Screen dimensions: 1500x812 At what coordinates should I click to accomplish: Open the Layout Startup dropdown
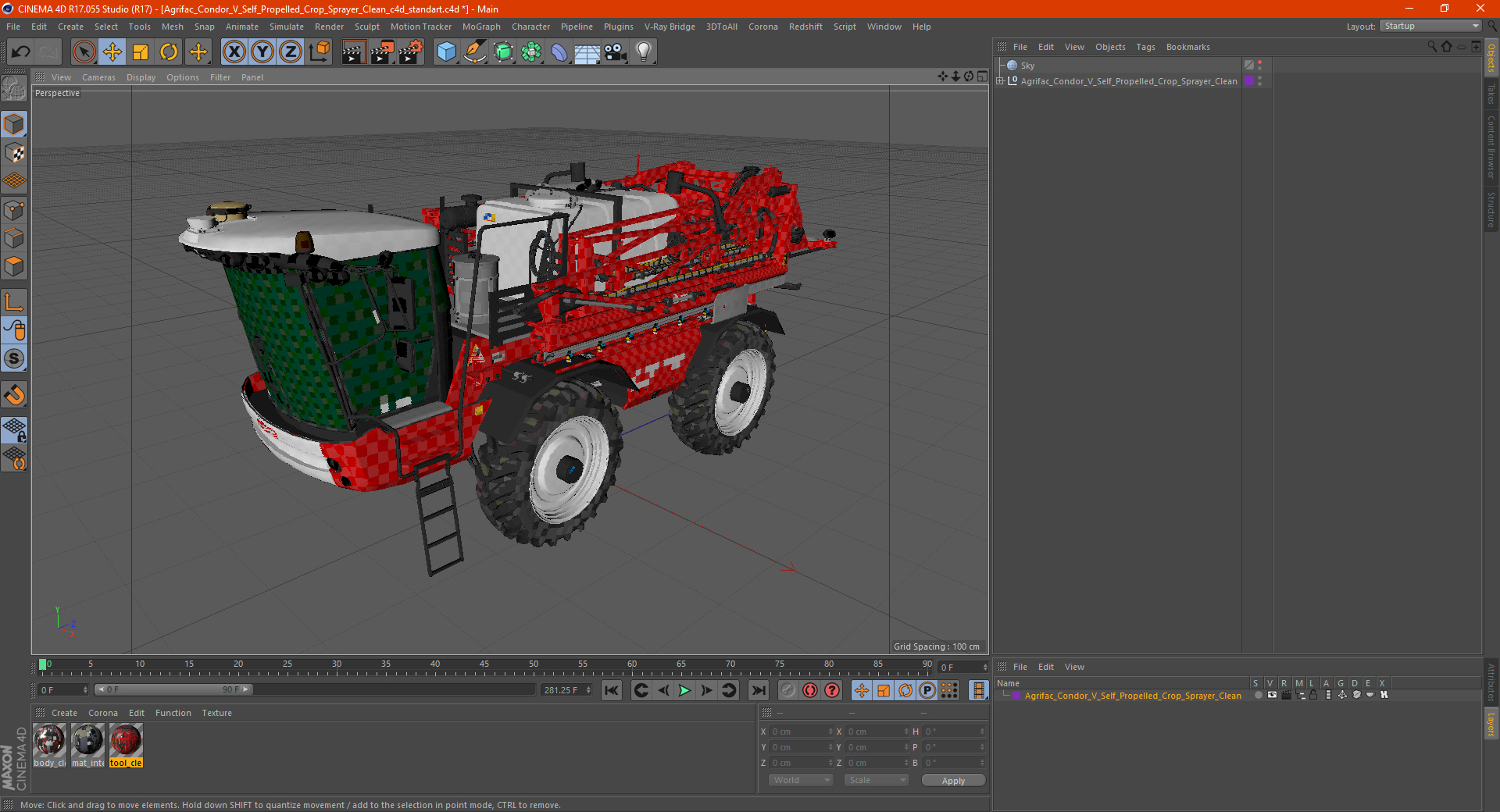click(x=1430, y=27)
